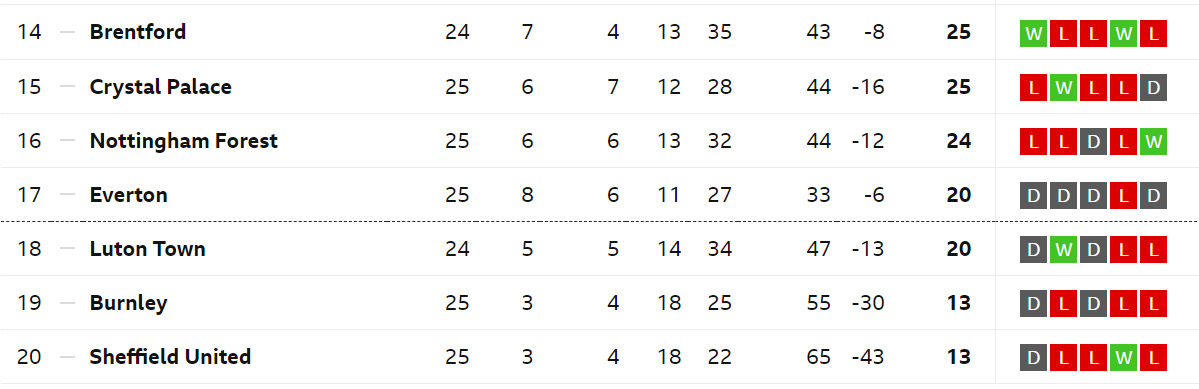1199x389 pixels.
Task: Click position number 18 for Luton Town
Action: [29, 249]
